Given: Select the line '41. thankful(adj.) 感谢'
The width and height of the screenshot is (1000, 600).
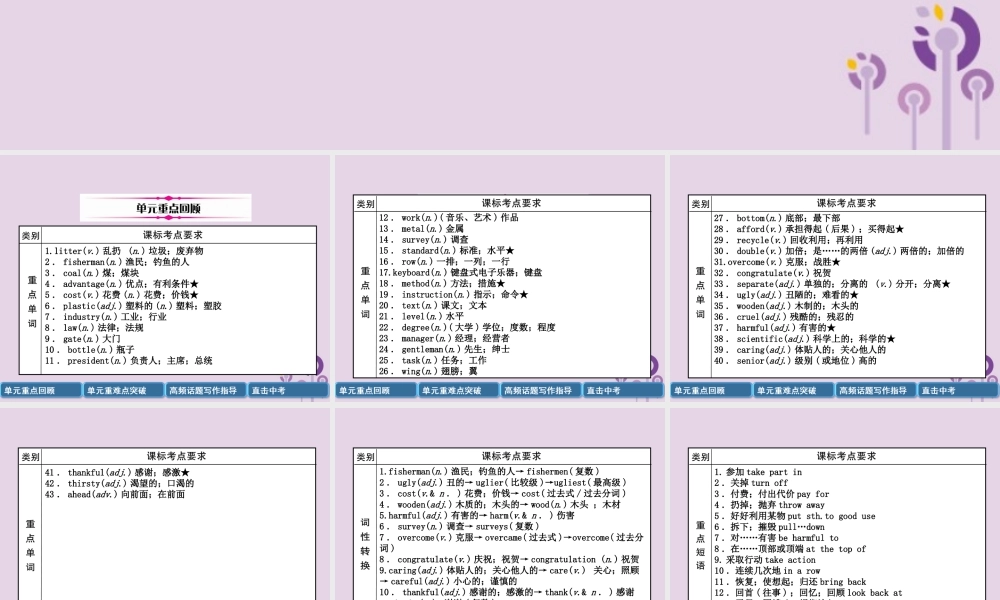Looking at the screenshot, I should (x=117, y=472).
